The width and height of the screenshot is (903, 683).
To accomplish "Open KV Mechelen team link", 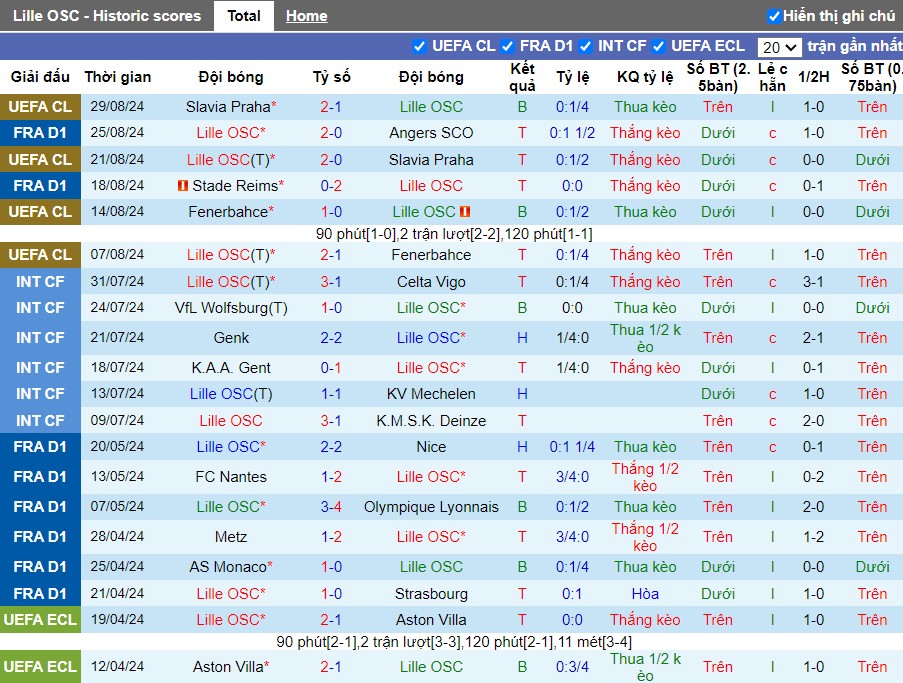I will coord(431,394).
